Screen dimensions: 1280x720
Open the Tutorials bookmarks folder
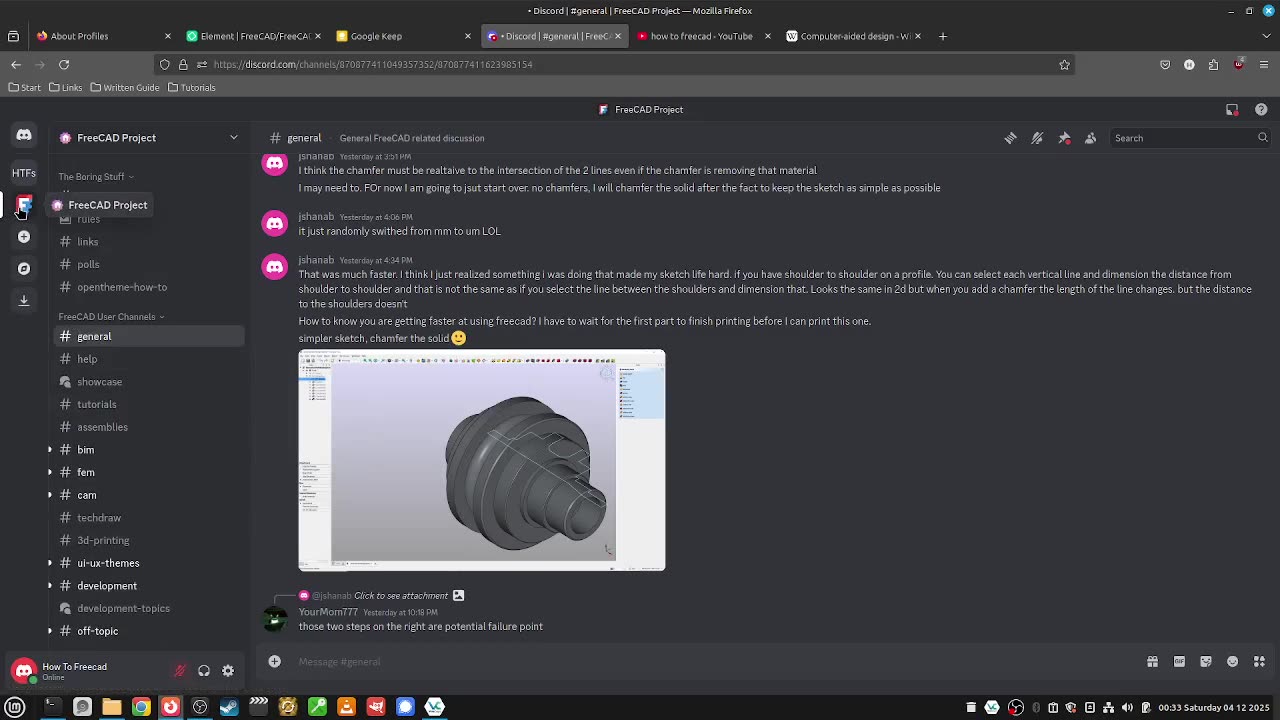pyautogui.click(x=191, y=88)
